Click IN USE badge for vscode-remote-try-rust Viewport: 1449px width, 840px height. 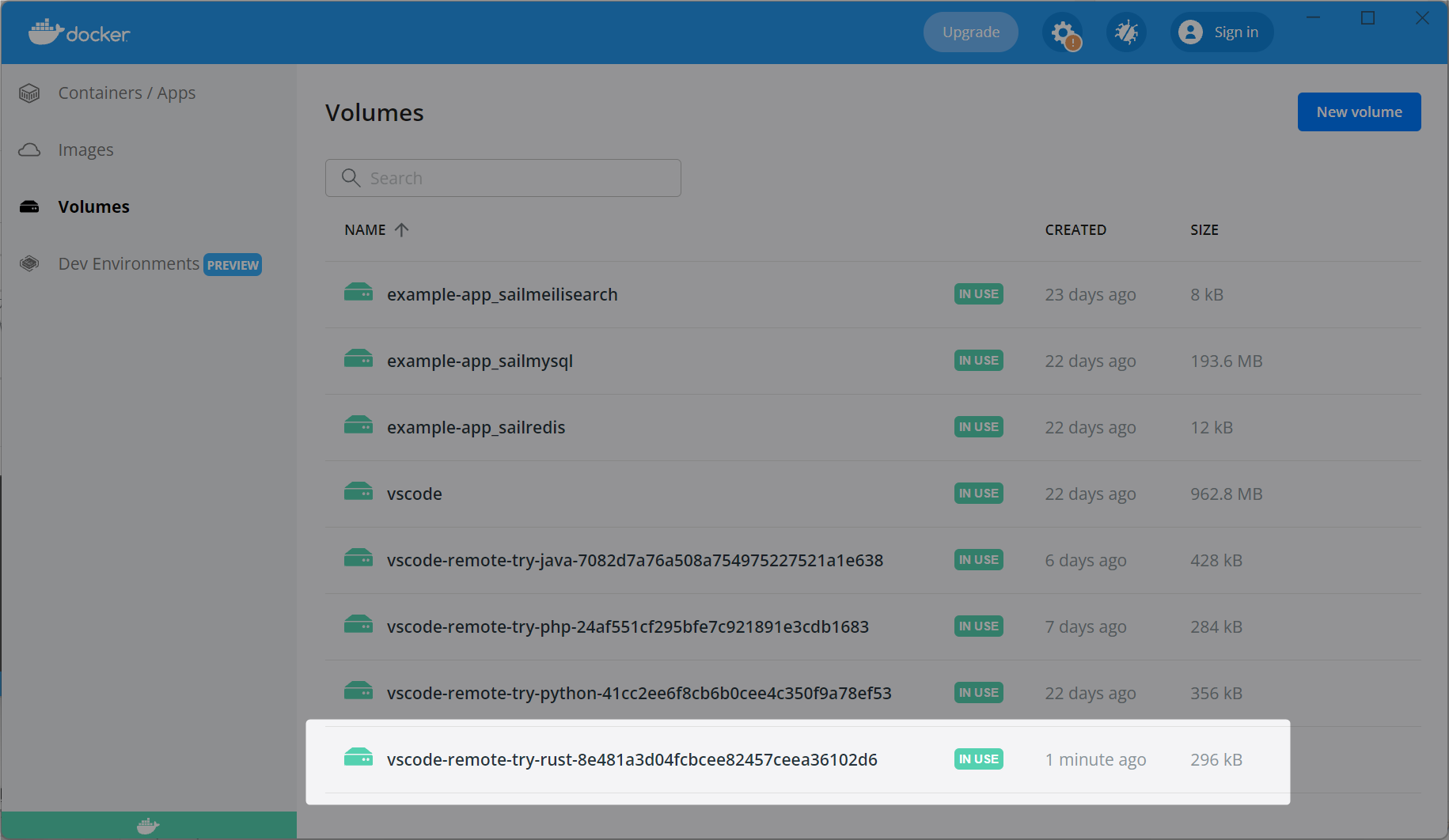click(979, 759)
